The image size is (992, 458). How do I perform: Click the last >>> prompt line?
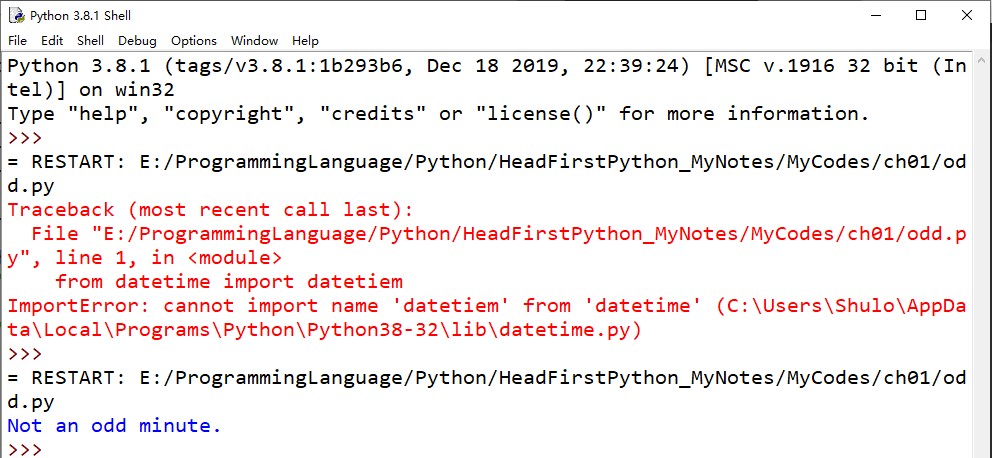click(25, 450)
